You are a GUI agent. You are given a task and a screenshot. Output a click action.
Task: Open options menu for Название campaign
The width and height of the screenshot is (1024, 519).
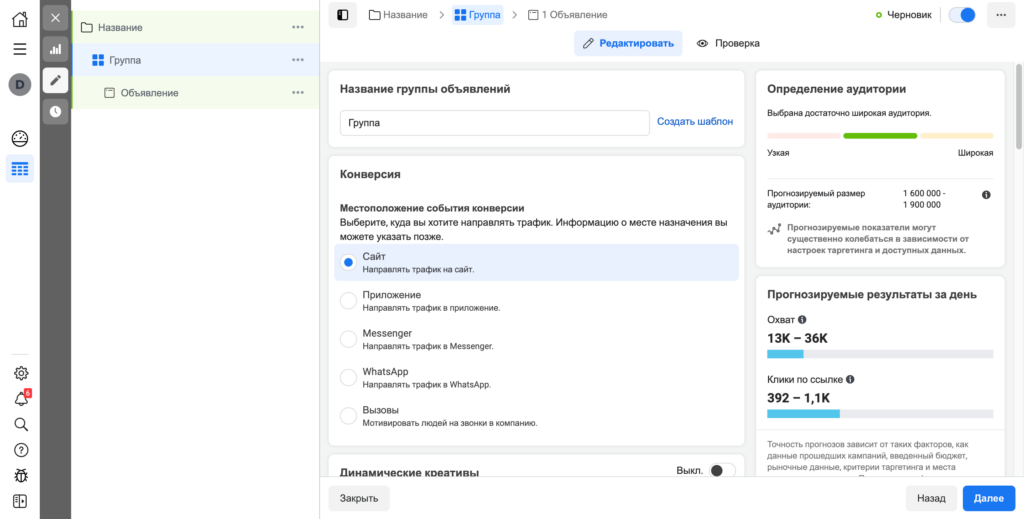coord(297,27)
